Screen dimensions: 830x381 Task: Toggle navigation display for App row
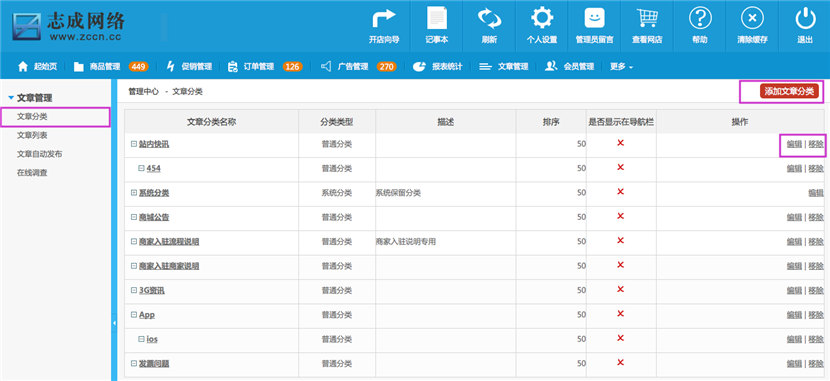click(x=620, y=313)
